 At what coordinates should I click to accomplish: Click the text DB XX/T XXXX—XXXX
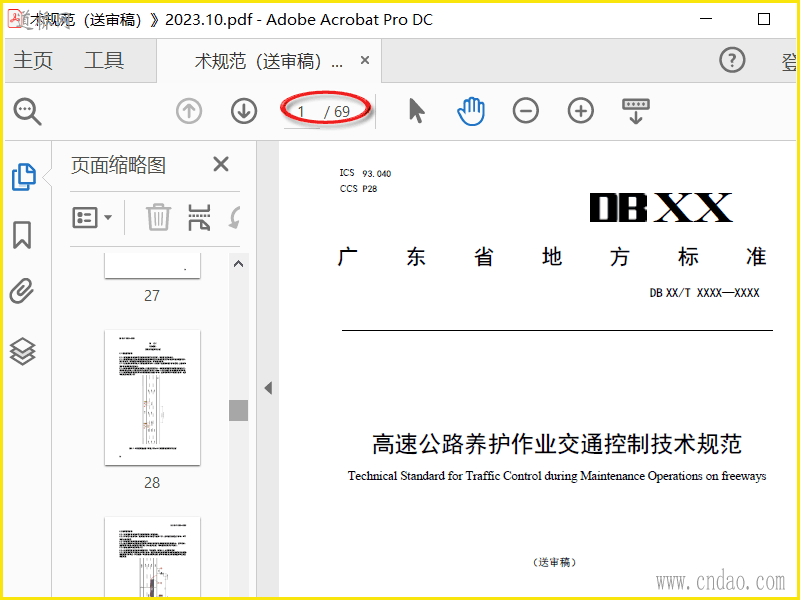coord(704,293)
